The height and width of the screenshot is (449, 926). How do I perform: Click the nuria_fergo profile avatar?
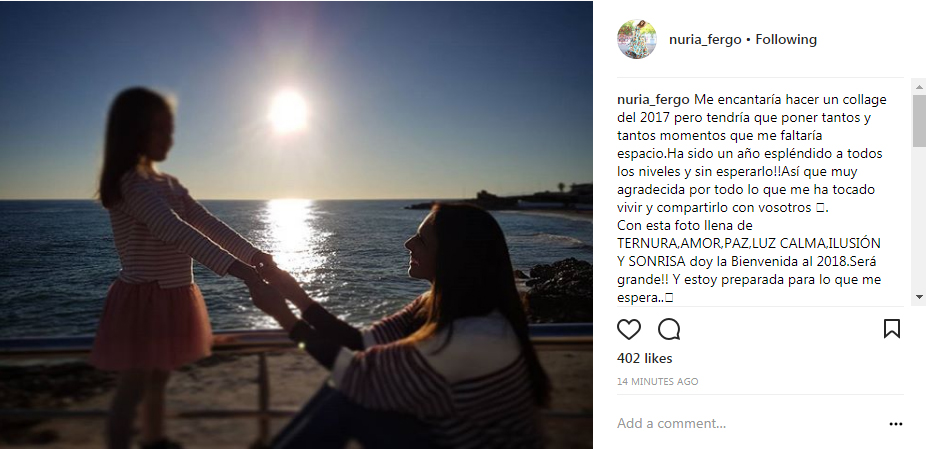[637, 40]
